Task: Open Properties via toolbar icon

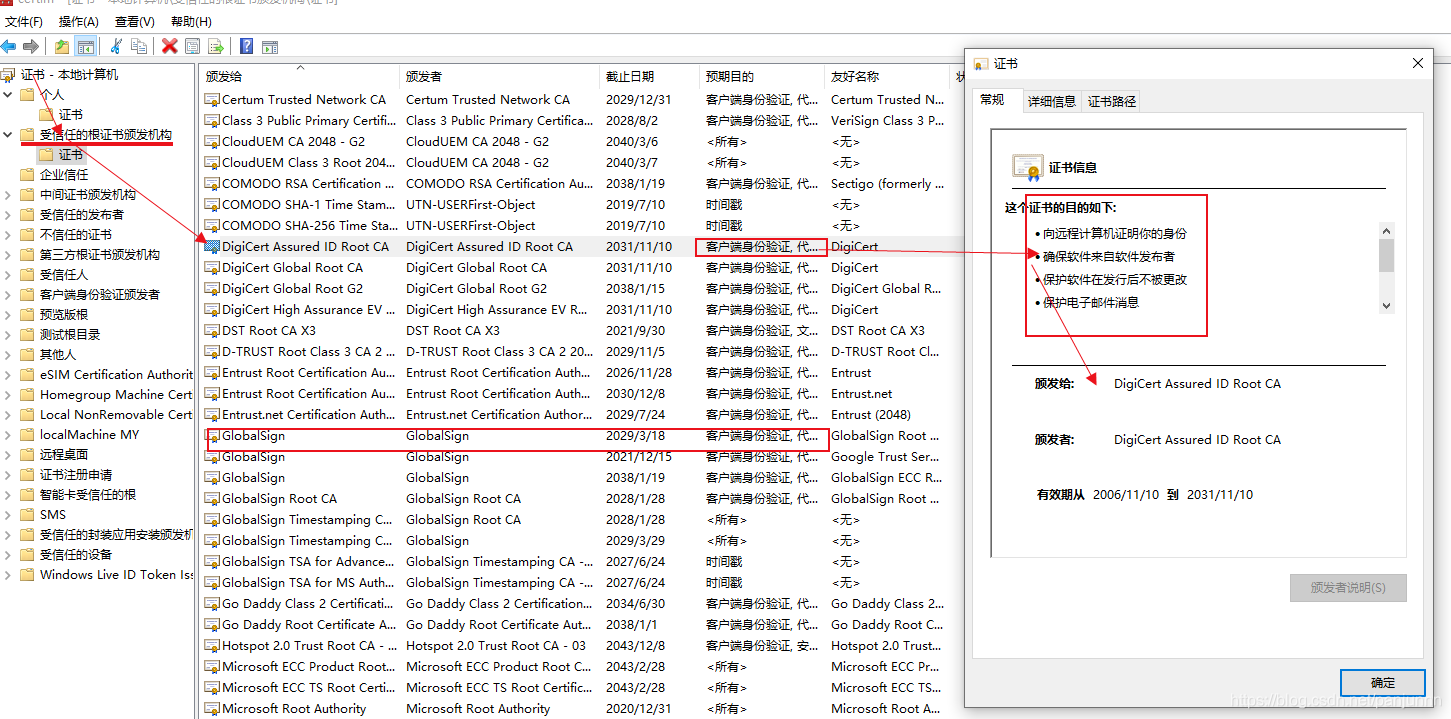Action: pyautogui.click(x=192, y=46)
